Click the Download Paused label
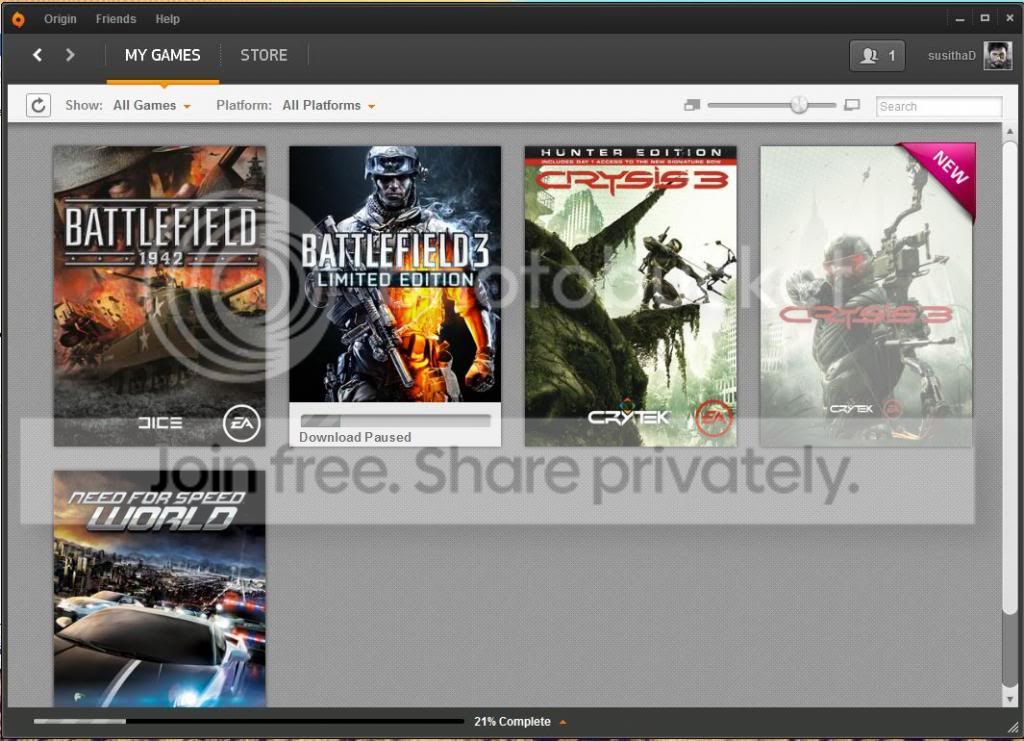The image size is (1024, 741). 355,437
